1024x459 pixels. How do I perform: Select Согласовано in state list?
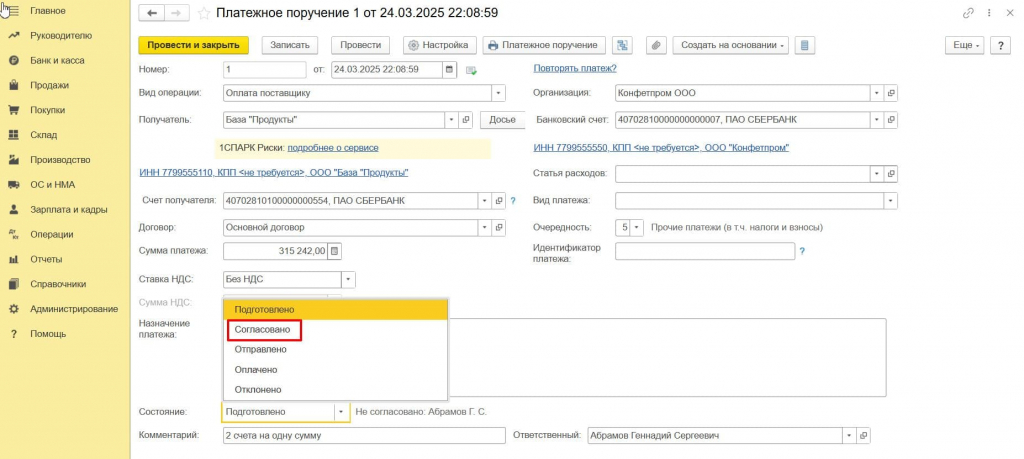(x=336, y=330)
